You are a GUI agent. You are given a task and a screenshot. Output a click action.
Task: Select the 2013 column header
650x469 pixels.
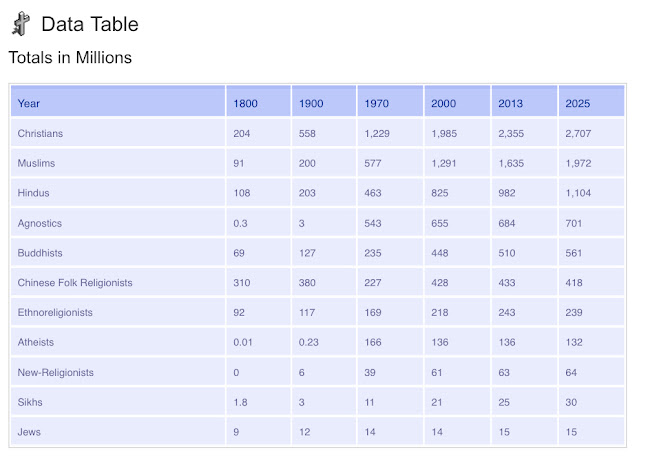(x=510, y=103)
